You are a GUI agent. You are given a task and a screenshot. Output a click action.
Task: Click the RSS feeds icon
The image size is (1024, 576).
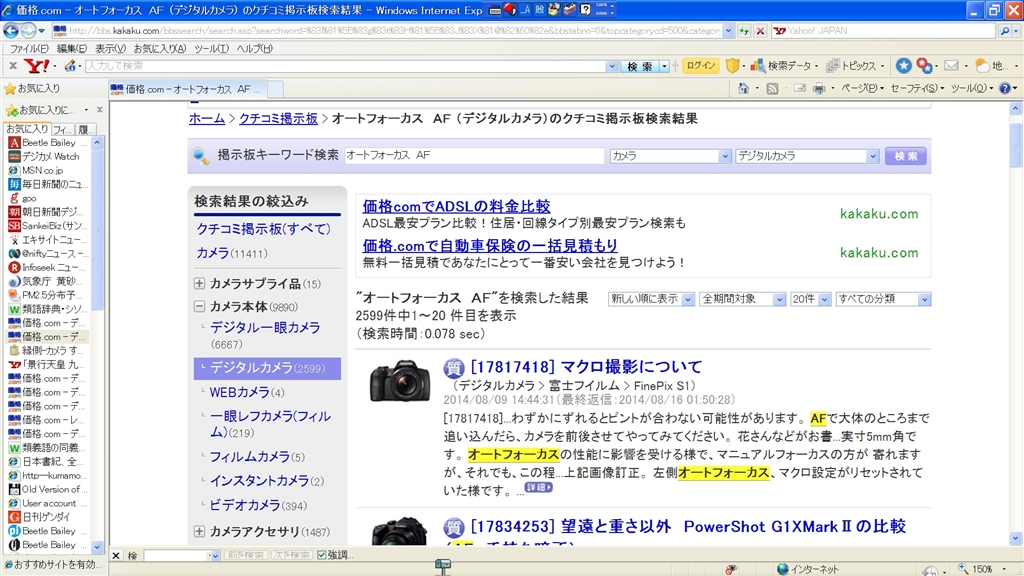[772, 88]
